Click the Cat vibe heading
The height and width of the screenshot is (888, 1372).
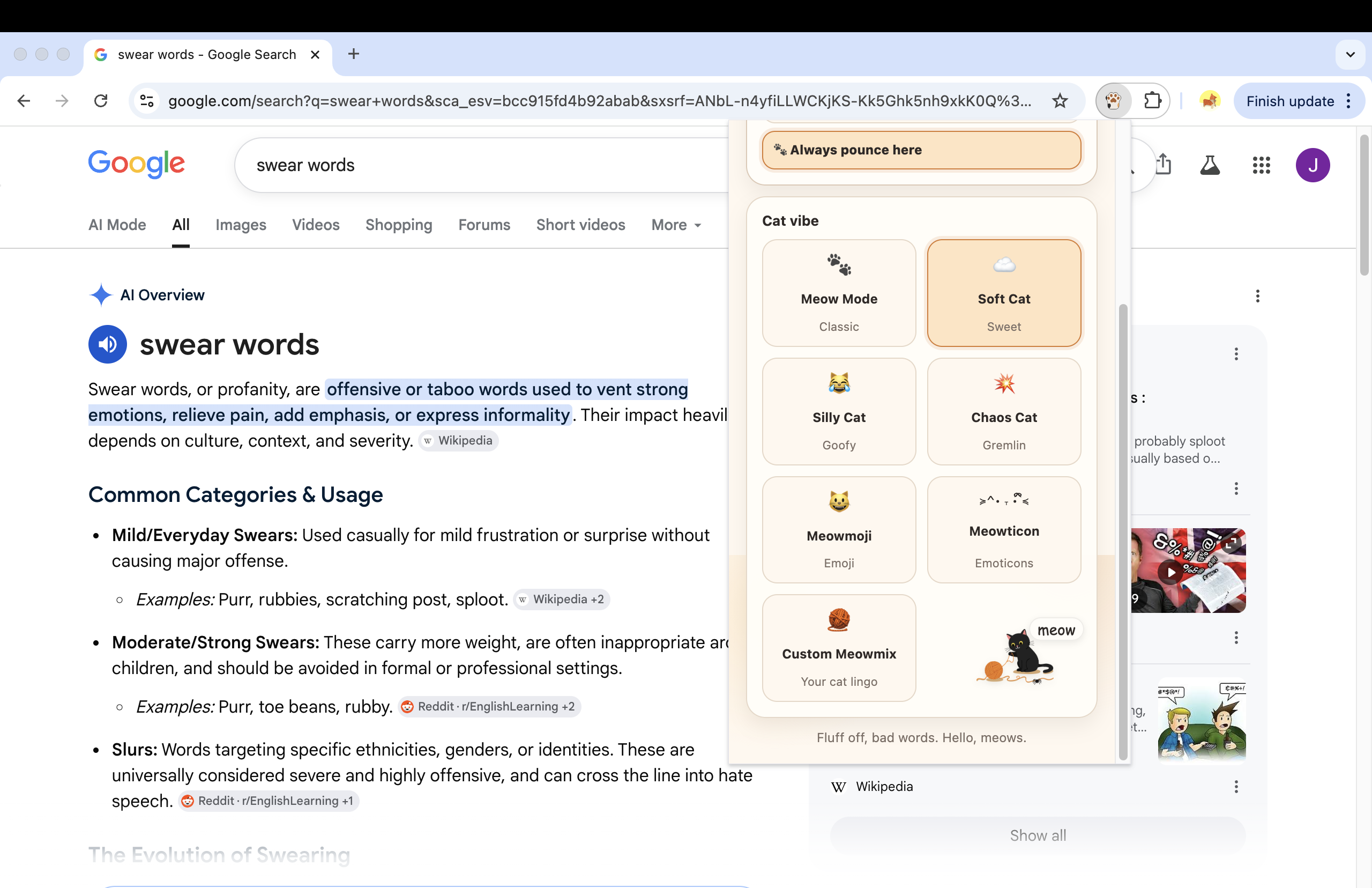pyautogui.click(x=790, y=221)
